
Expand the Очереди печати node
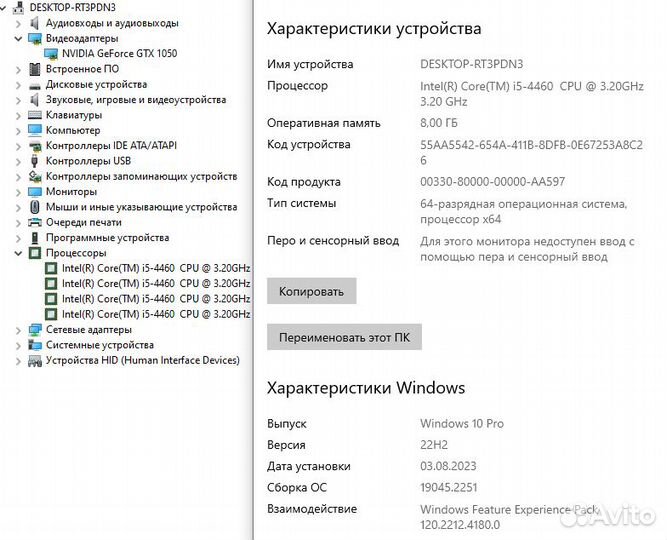(18, 223)
